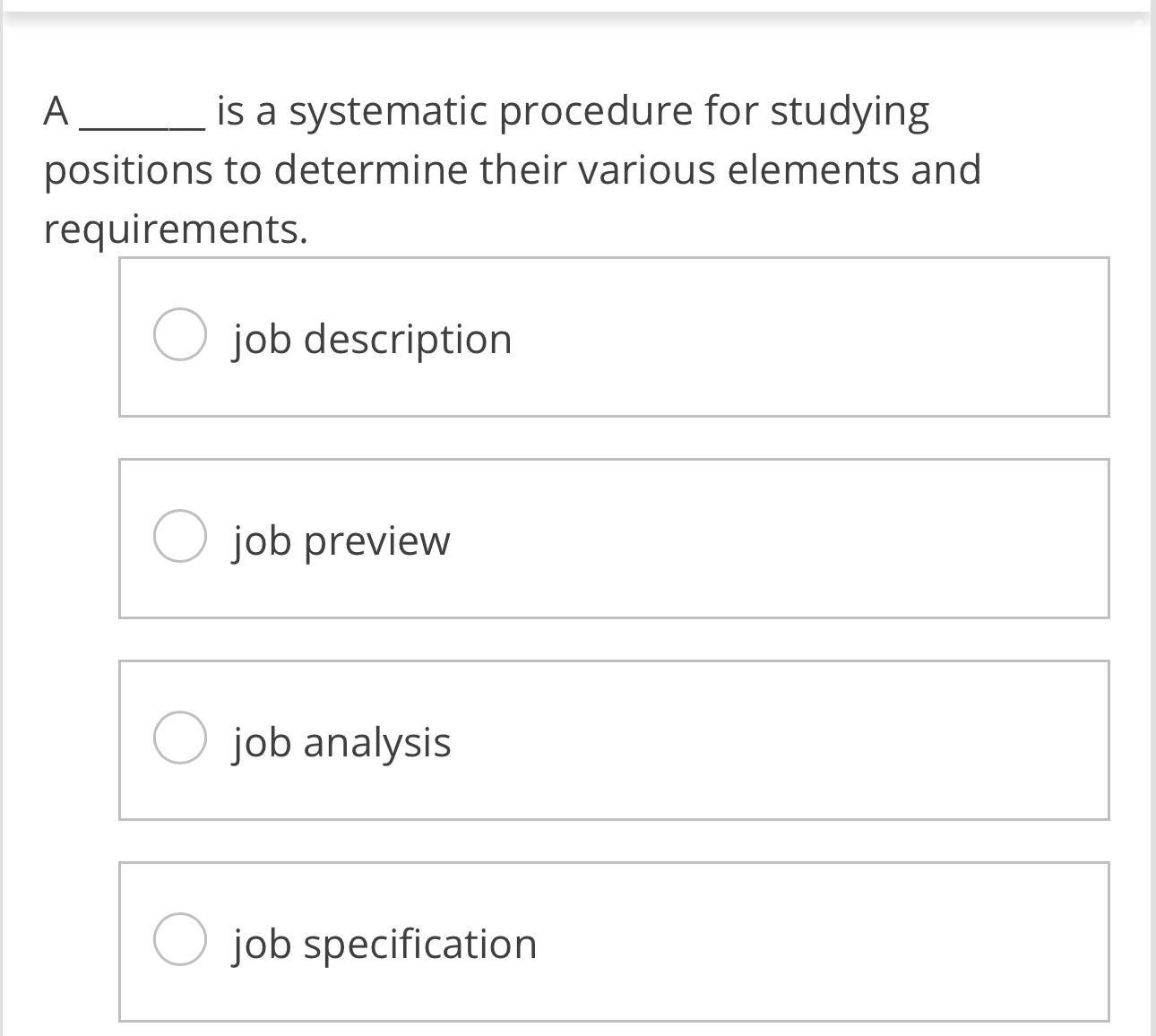Click the job analysis answer label
The width and height of the screenshot is (1156, 1036).
[340, 739]
